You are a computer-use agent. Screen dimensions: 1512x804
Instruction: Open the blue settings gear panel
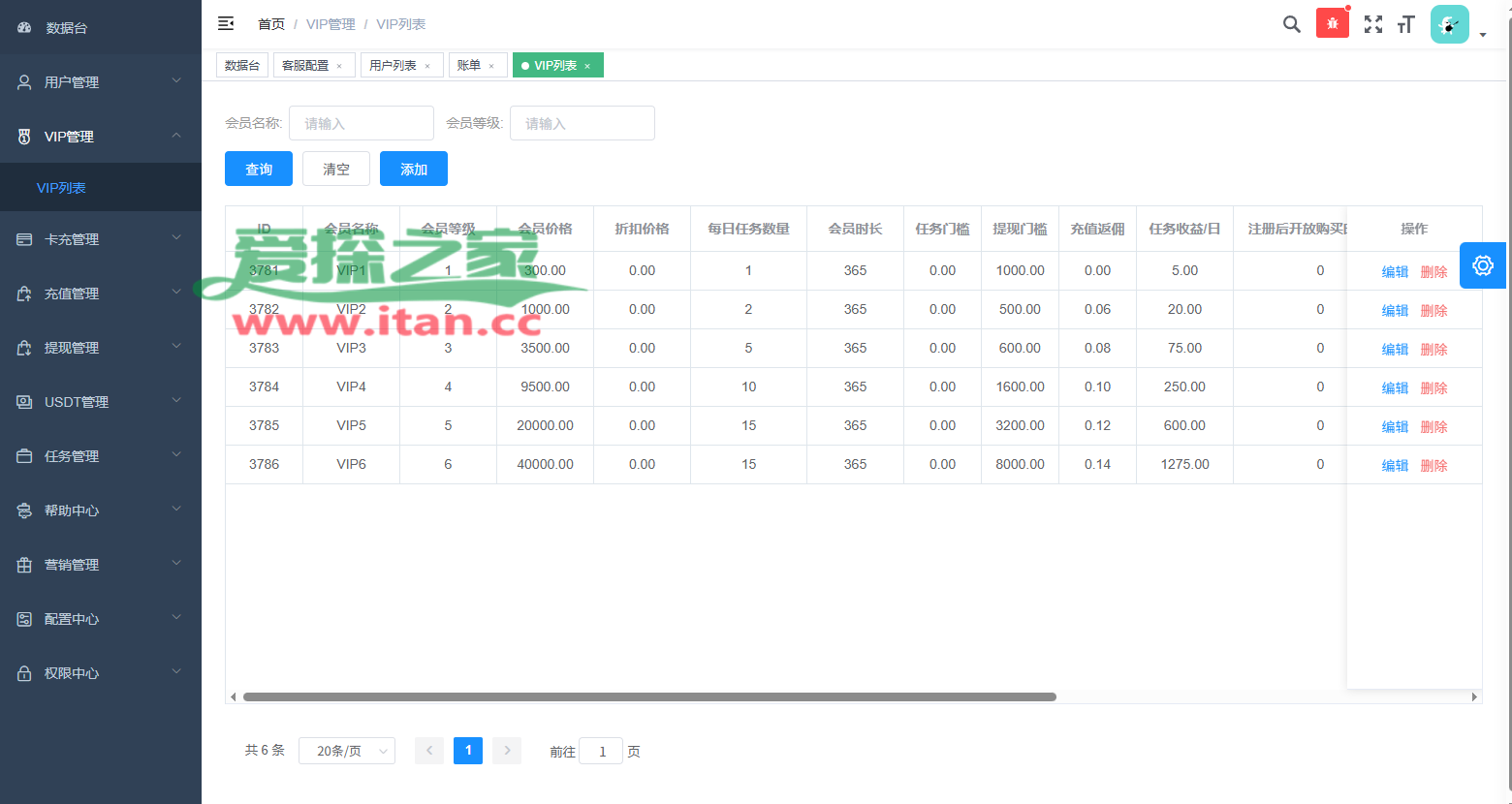click(x=1482, y=265)
